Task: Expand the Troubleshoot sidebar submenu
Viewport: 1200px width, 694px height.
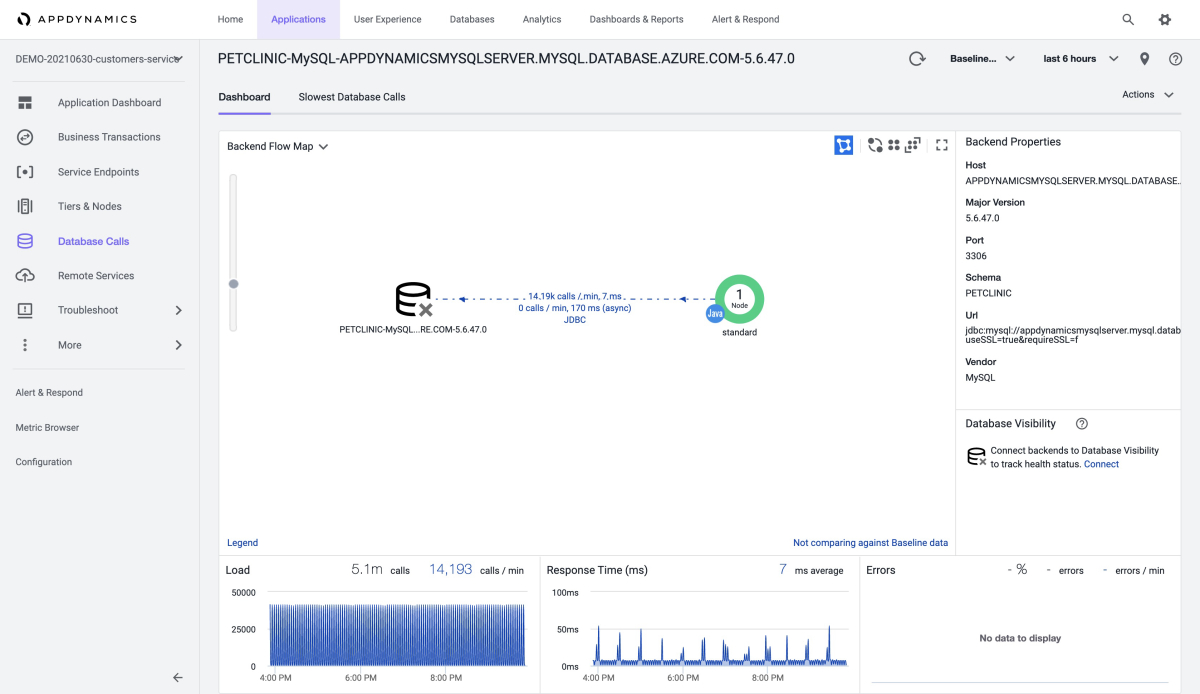Action: tap(178, 310)
